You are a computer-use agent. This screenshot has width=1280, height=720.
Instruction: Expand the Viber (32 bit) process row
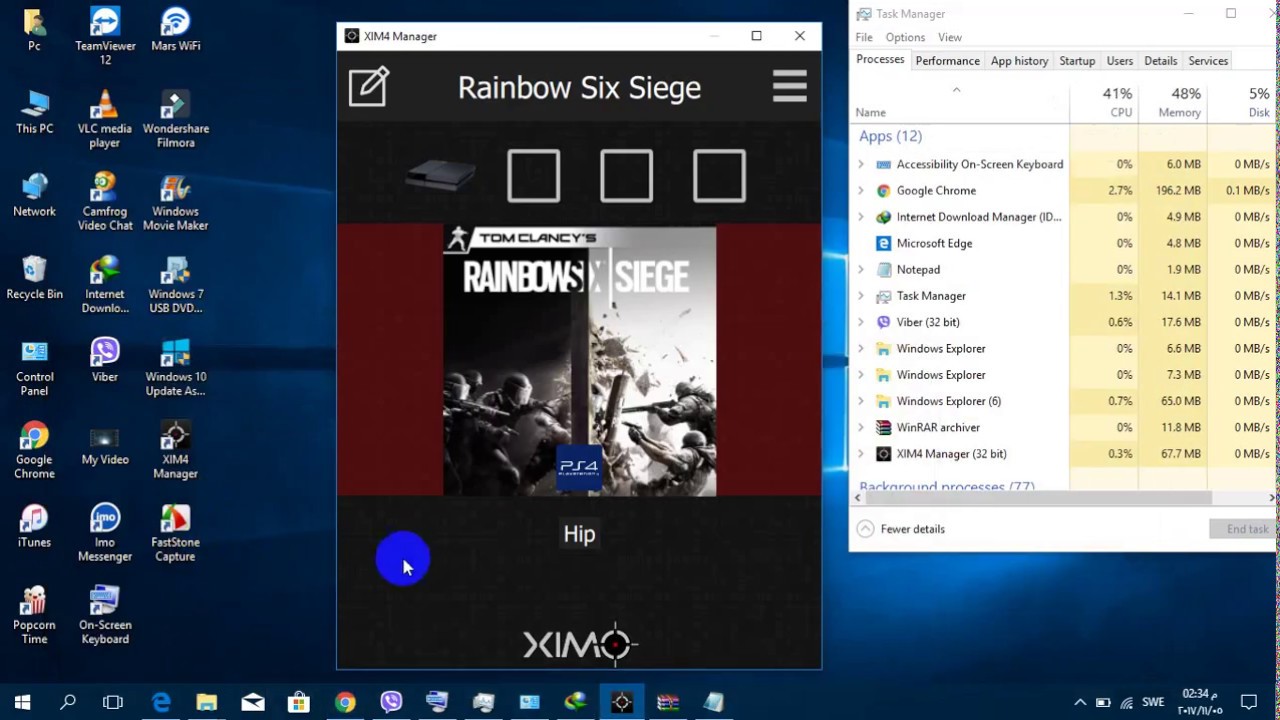(x=861, y=322)
